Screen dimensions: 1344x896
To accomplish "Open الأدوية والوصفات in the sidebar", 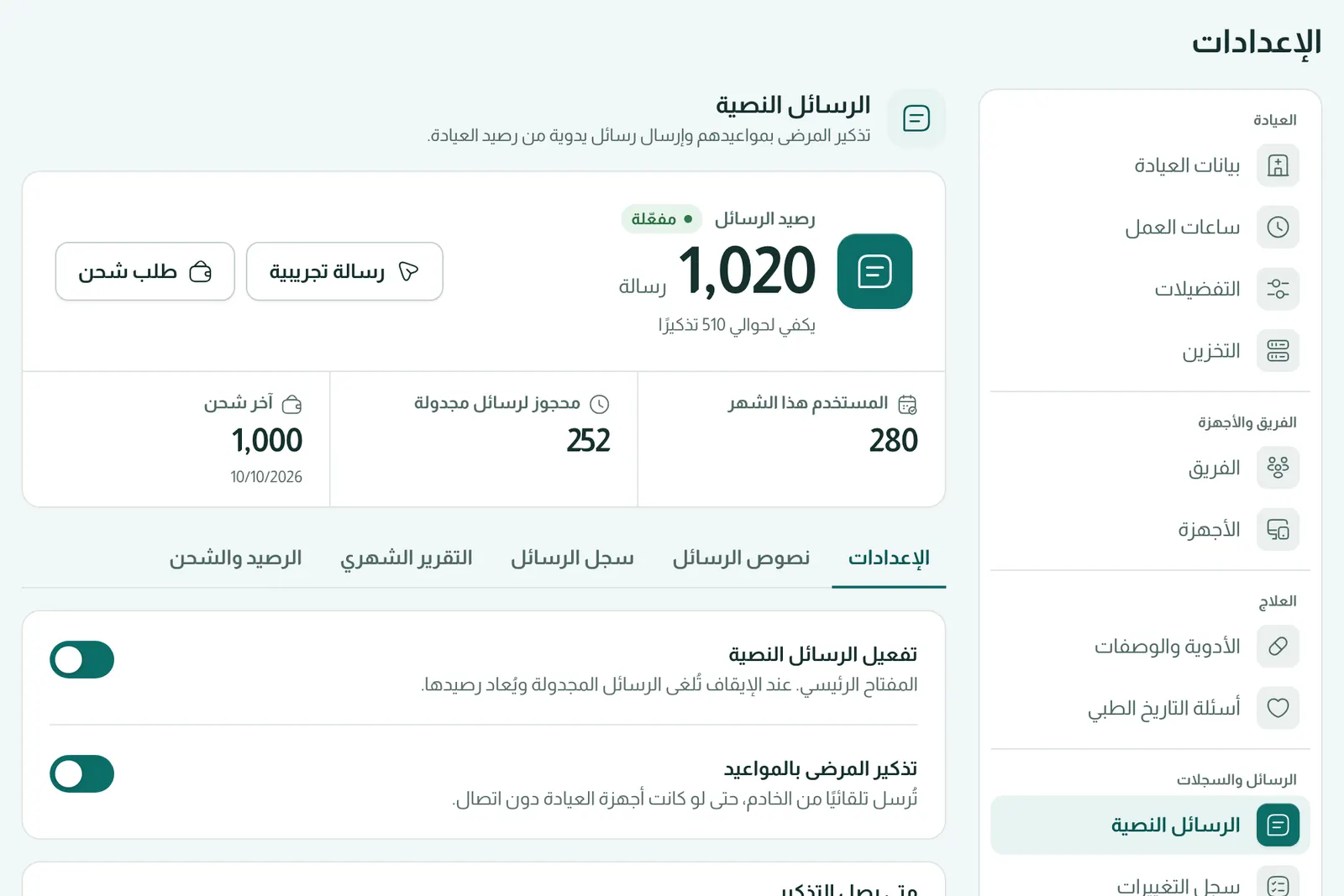I will coord(1150,646).
